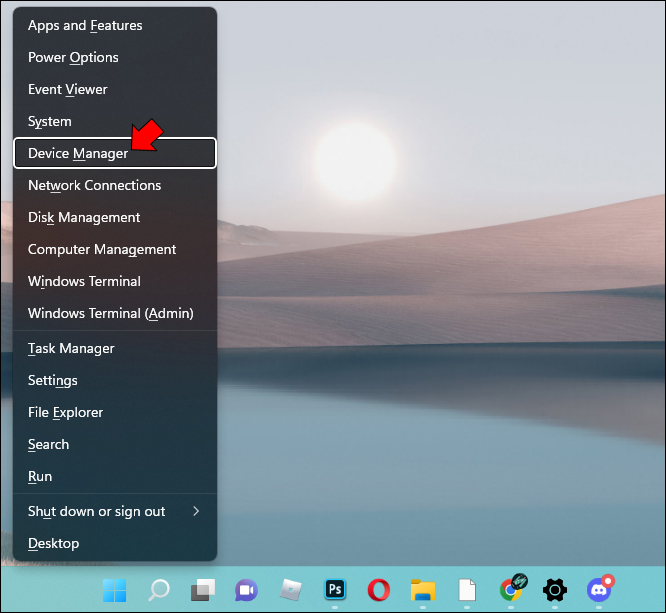
Task: Open Windows Terminal (Admin)
Action: tap(115, 314)
